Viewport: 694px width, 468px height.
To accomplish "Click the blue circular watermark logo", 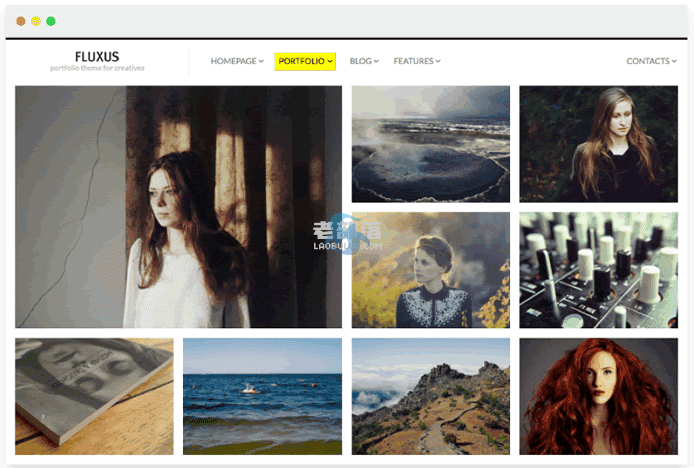I will [x=347, y=233].
